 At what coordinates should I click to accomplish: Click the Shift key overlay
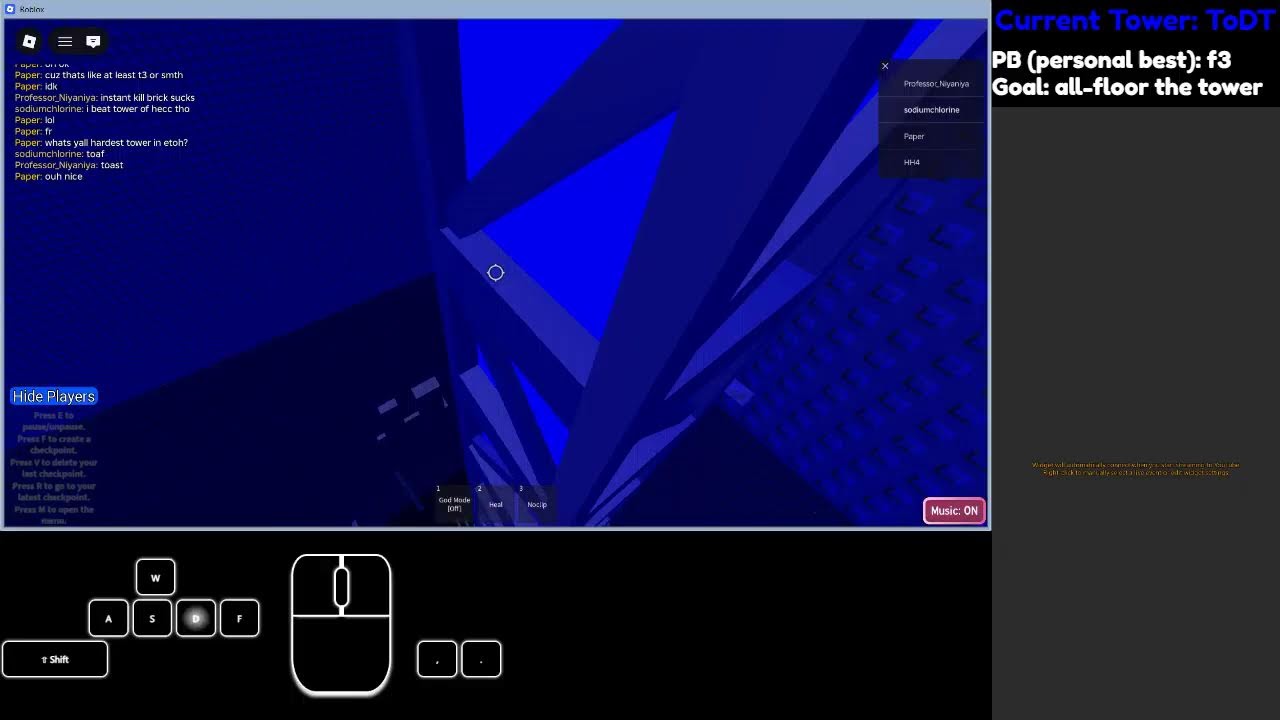pos(55,659)
